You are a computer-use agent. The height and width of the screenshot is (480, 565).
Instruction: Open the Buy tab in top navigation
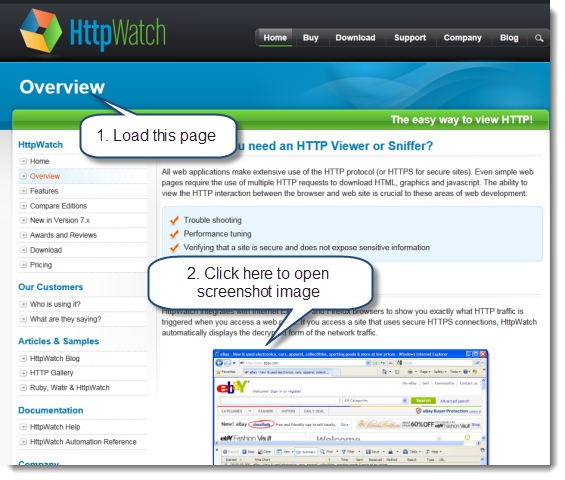coord(311,38)
